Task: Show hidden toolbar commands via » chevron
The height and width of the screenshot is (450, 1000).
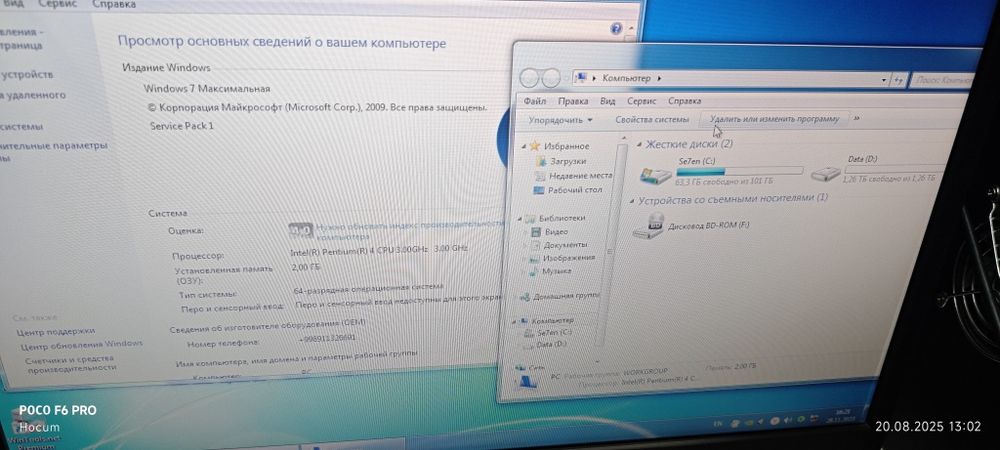Action: click(857, 118)
